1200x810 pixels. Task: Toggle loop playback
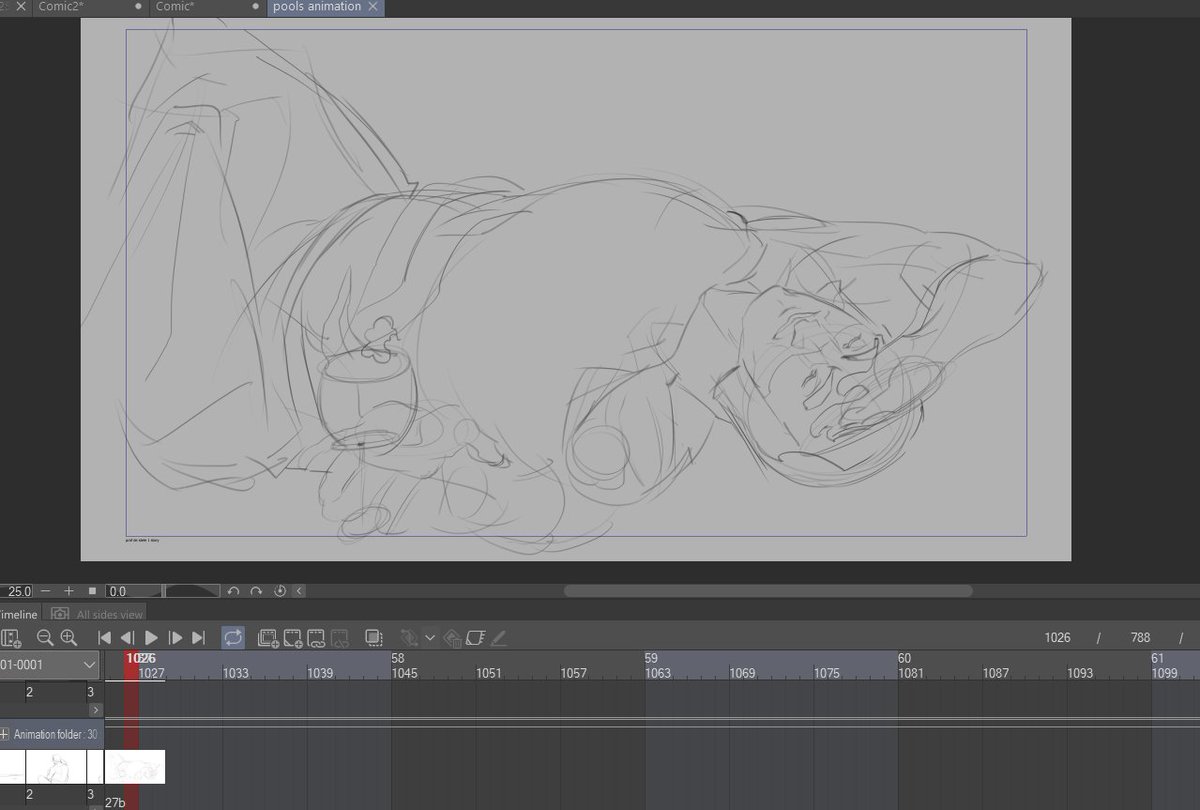tap(233, 637)
